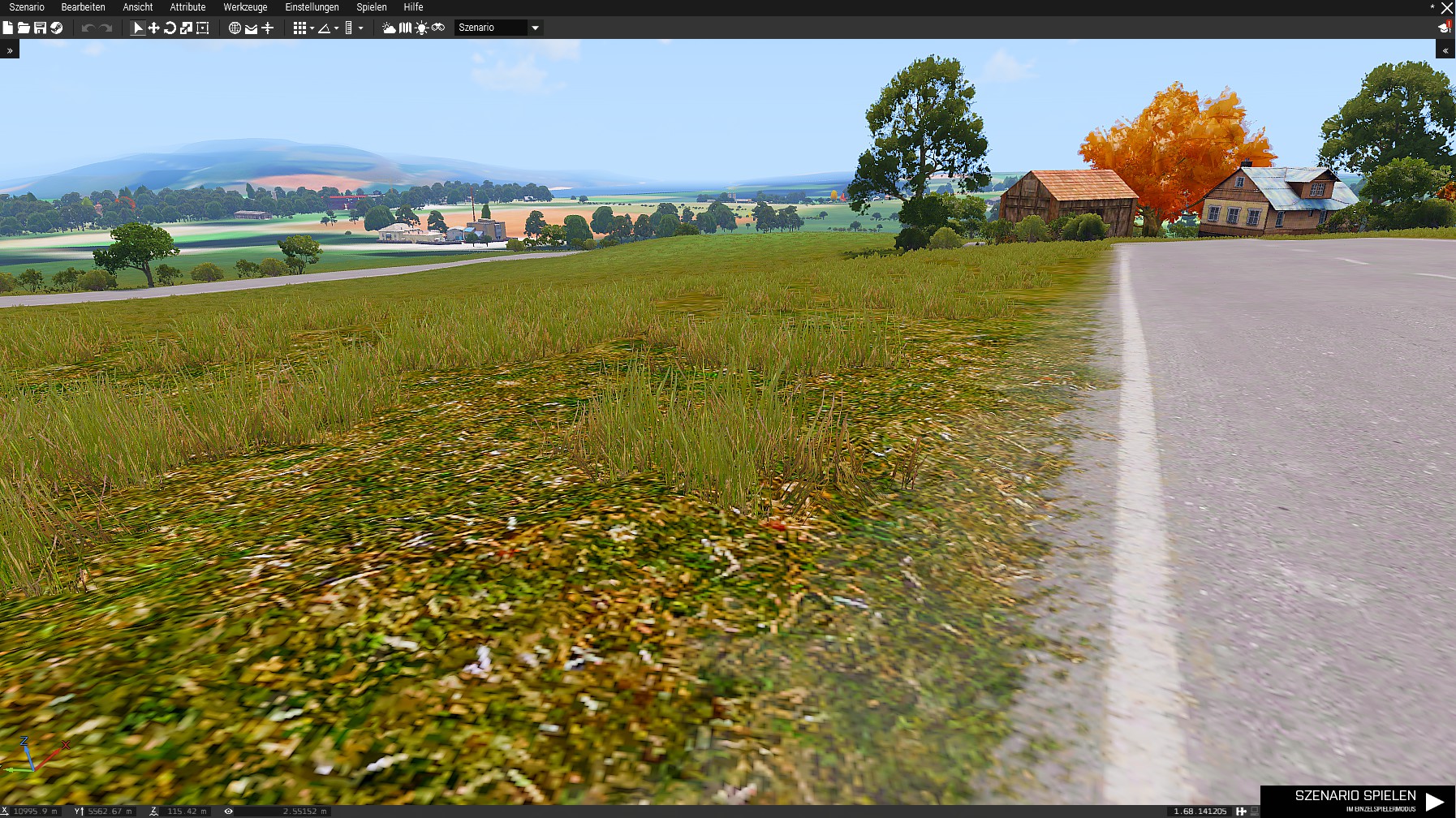Viewport: 1456px width, 818px height.
Task: Open a scenario via the folder icon
Action: point(24,28)
